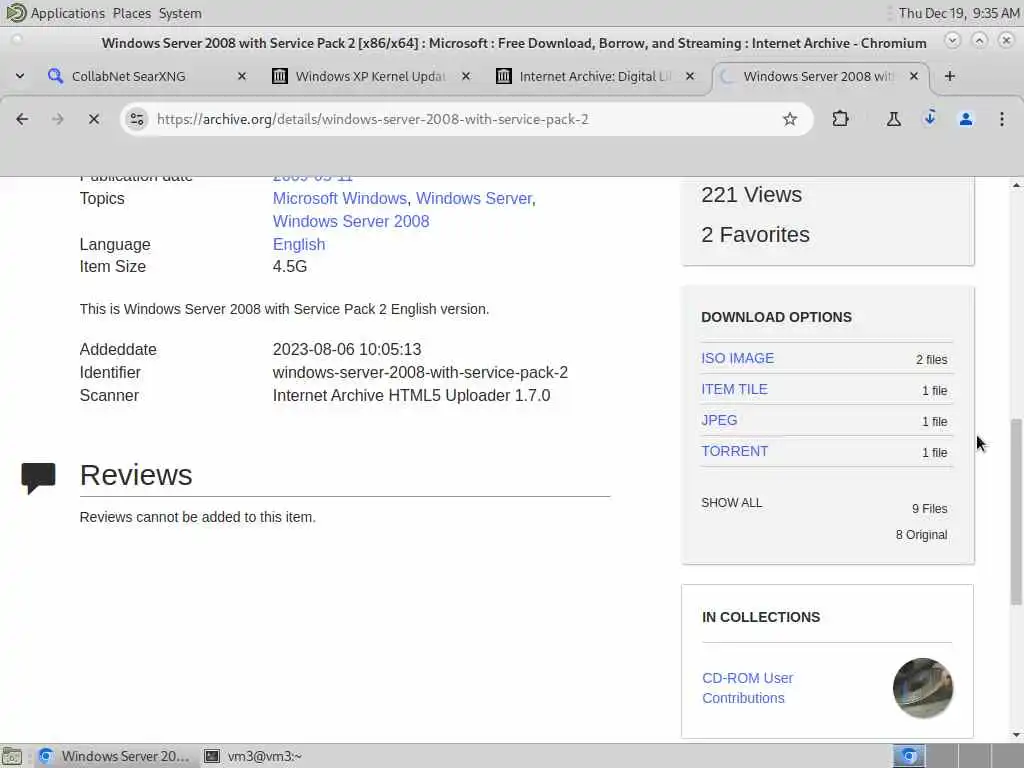Click the Reviews heading
The height and width of the screenshot is (768, 1024).
pos(136,475)
